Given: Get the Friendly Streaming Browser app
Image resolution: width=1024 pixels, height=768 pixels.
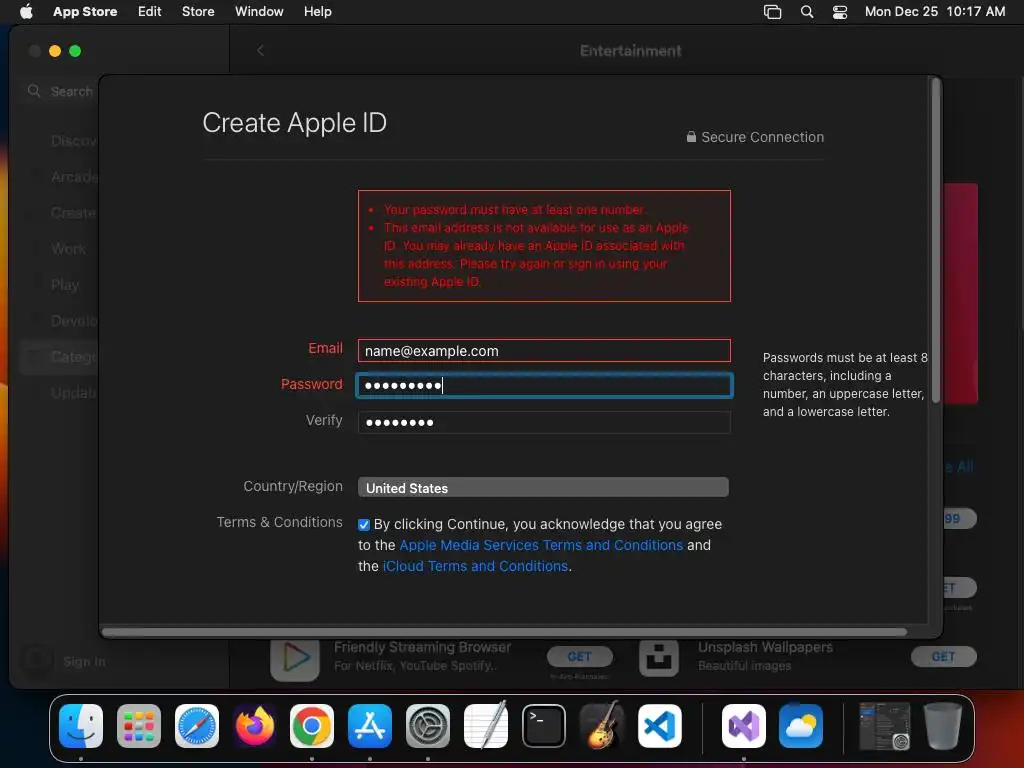Looking at the screenshot, I should pyautogui.click(x=579, y=656).
